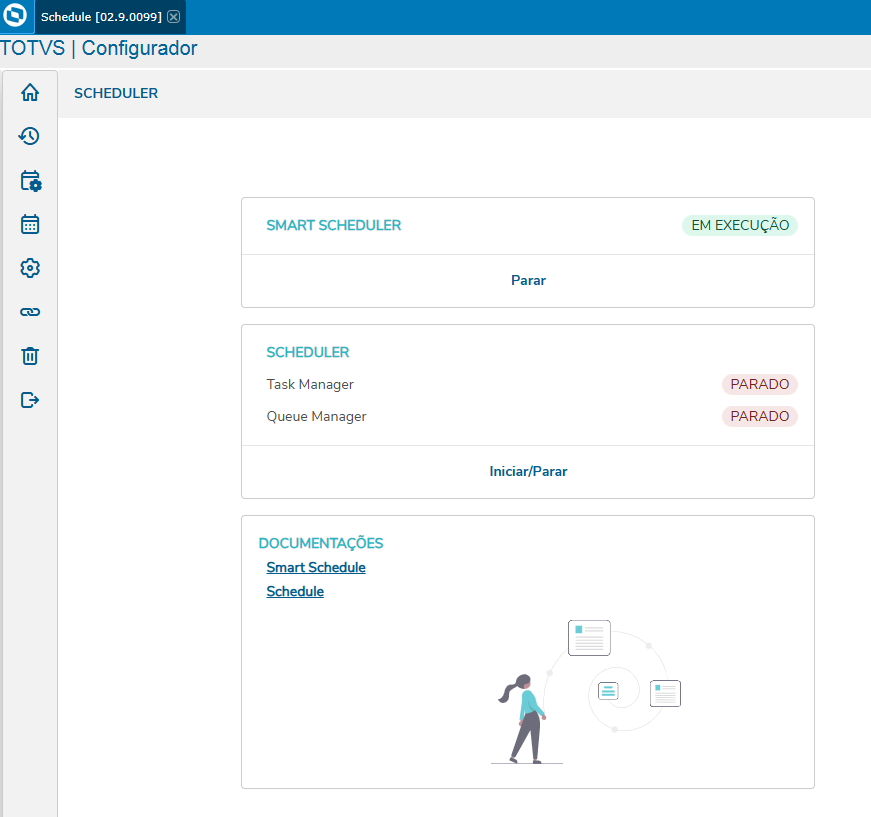The width and height of the screenshot is (871, 817).
Task: Click the Queue Manager PARADO badge
Action: (x=759, y=417)
